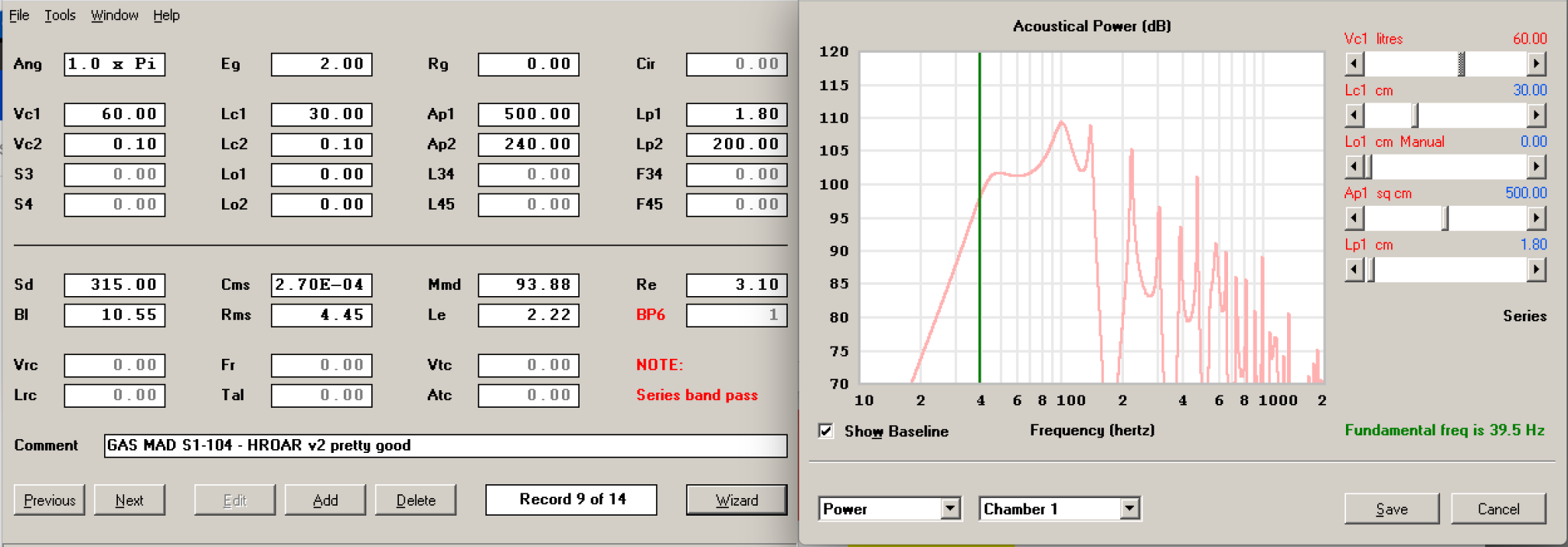Click the BP6 value field showing 1
Viewport: 1568px width, 547px height.
tap(737, 315)
